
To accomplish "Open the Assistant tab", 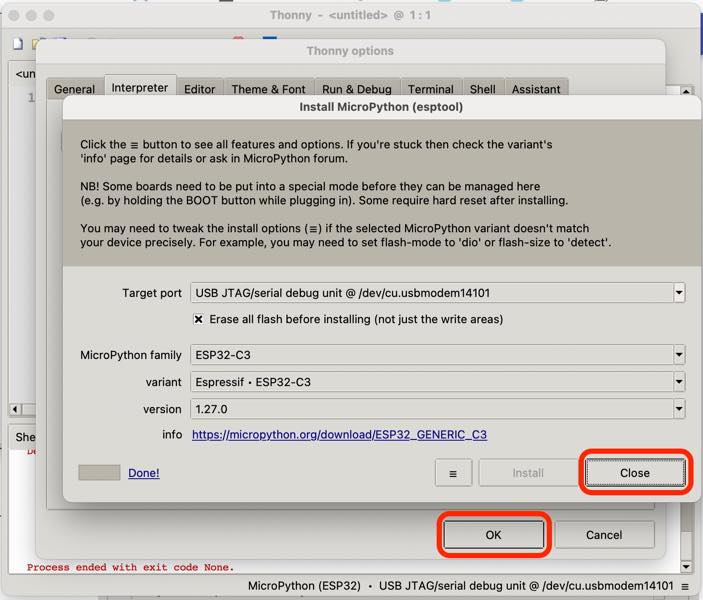I will [536, 89].
